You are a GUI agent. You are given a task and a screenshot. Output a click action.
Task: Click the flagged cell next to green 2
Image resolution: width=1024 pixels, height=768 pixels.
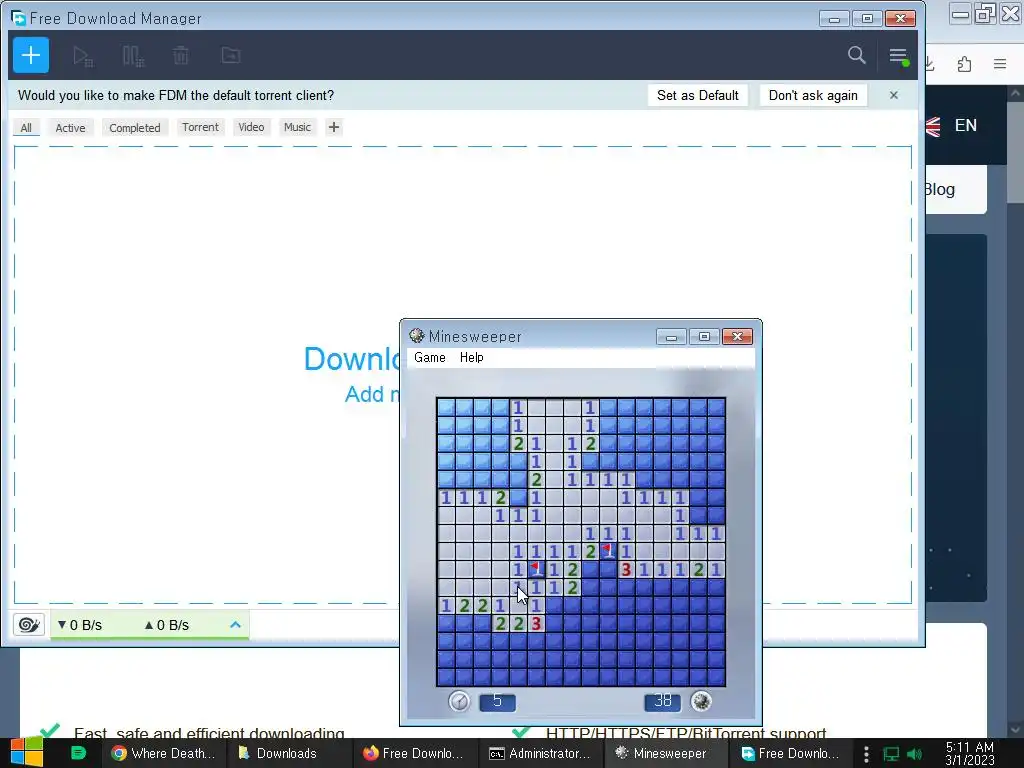tap(608, 551)
